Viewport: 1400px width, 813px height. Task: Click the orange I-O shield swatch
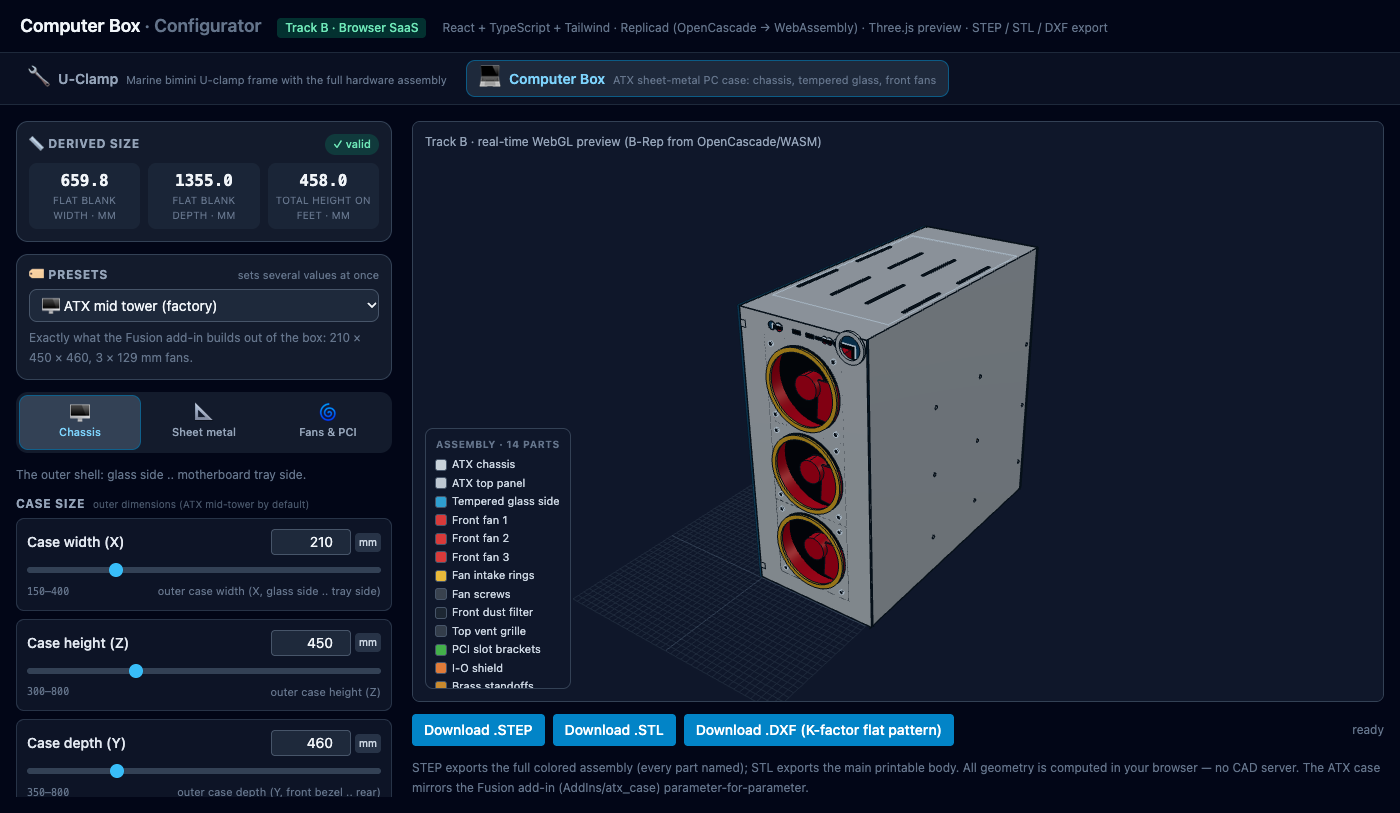pos(441,668)
